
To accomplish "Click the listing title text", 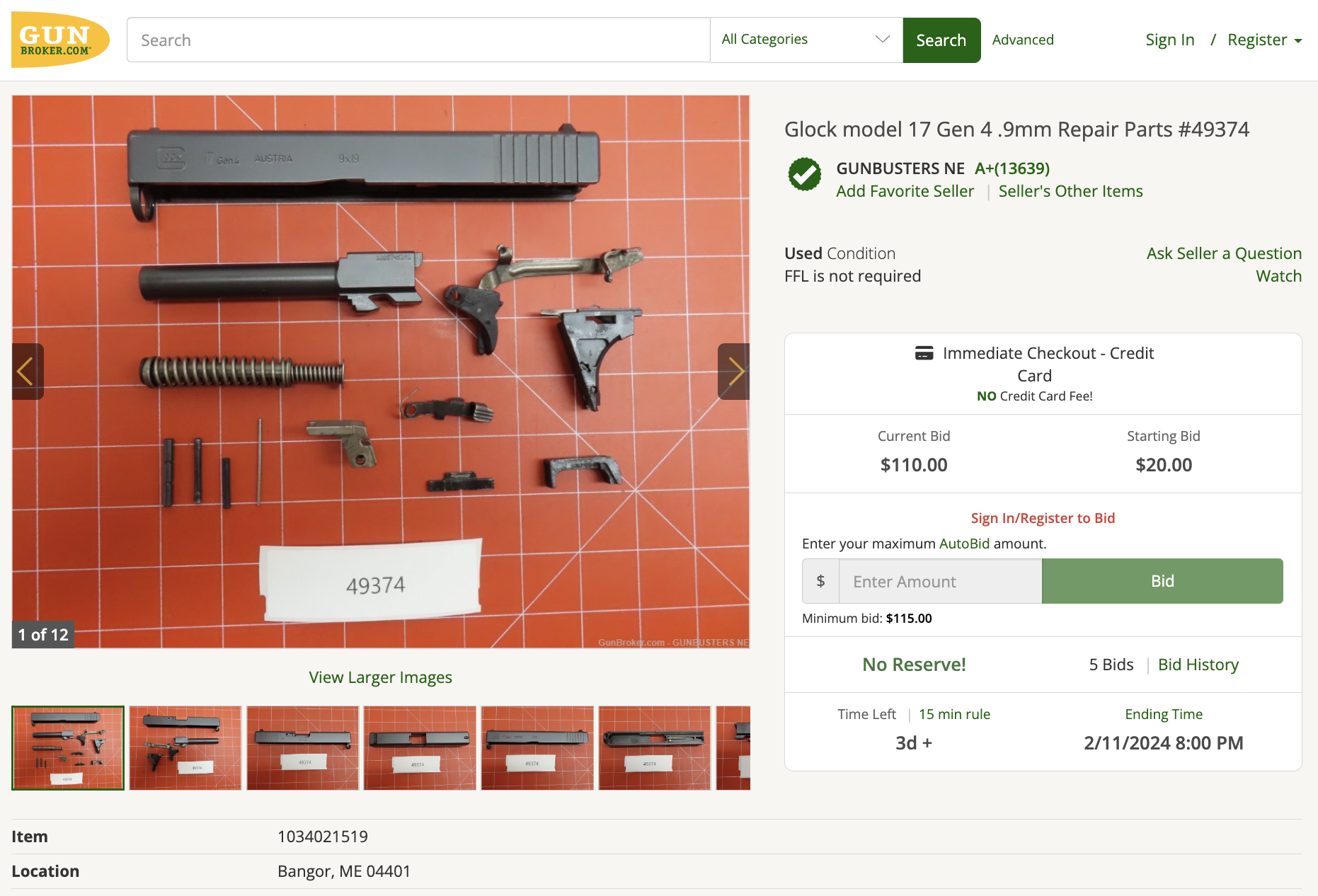I will tap(1016, 130).
